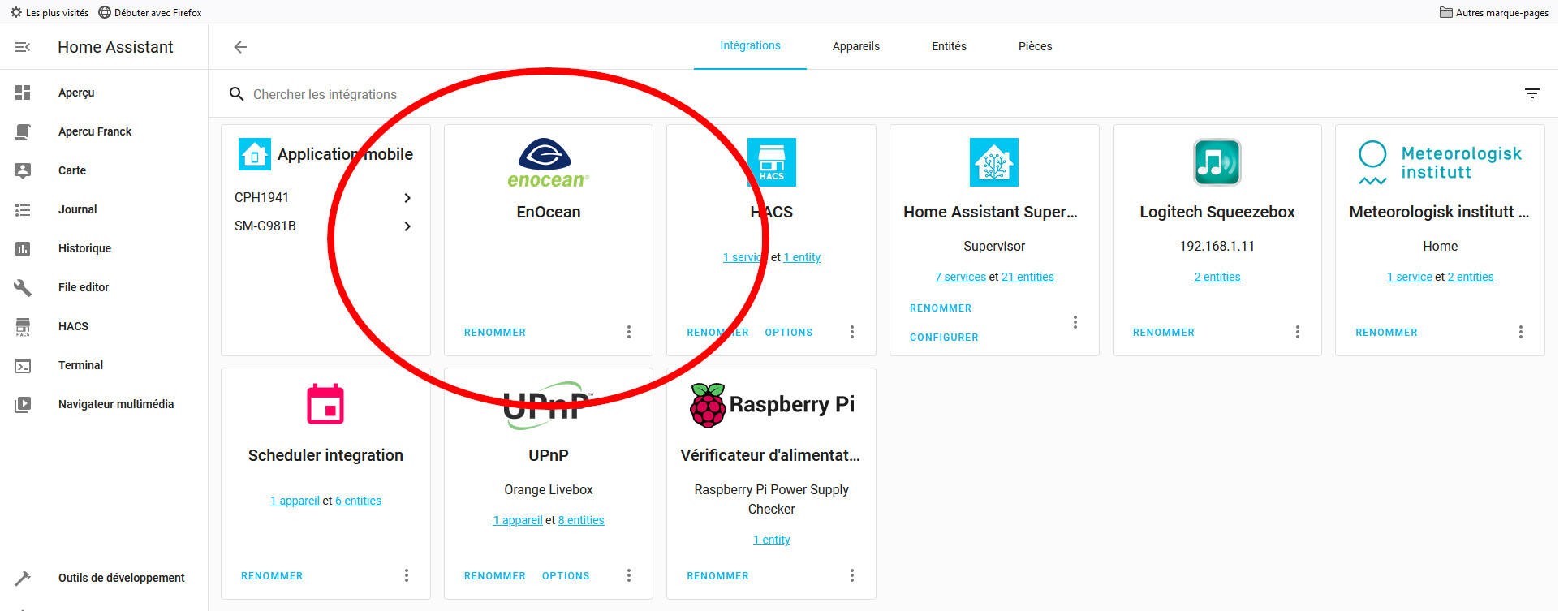This screenshot has width=1568, height=611.
Task: Open the UPnP card three-dot menu
Action: [x=629, y=575]
